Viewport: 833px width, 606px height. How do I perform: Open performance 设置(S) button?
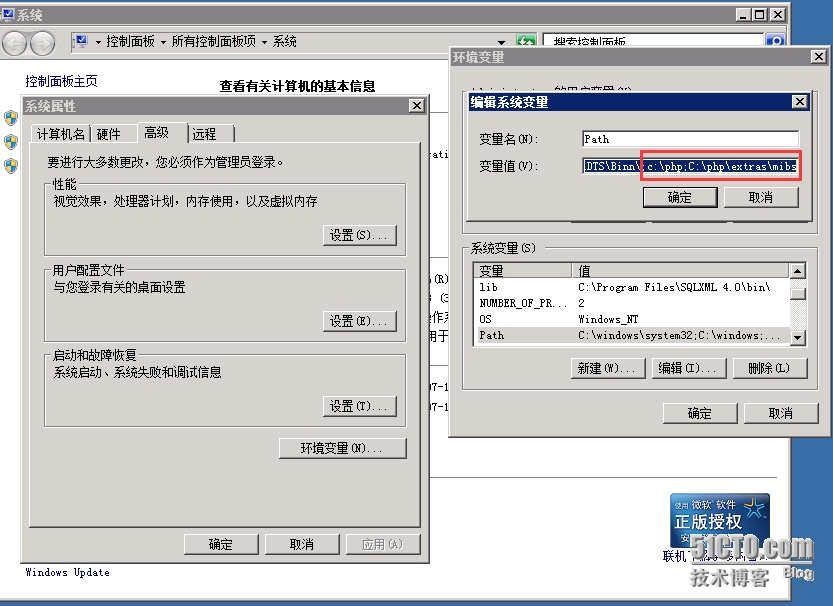[360, 235]
